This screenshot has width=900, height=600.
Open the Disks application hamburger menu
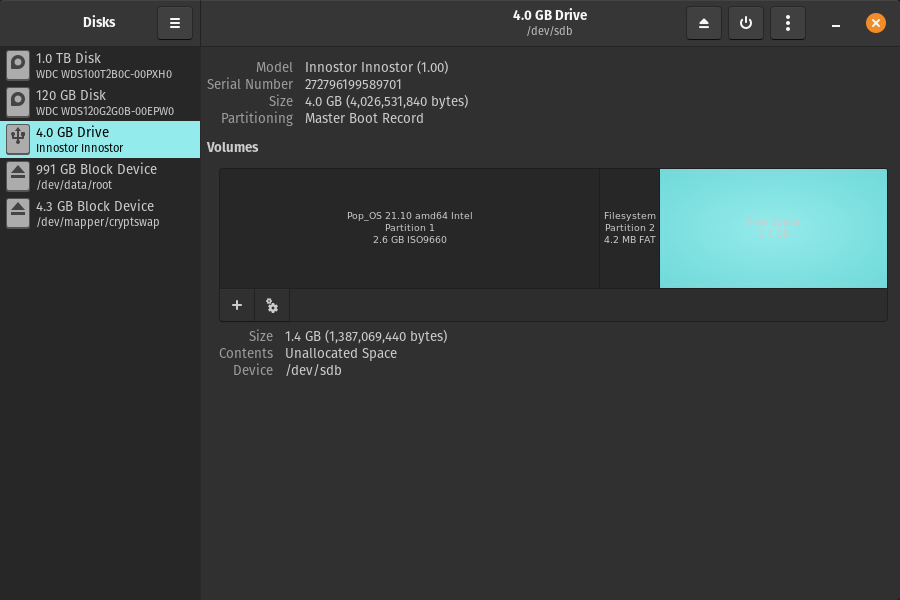click(174, 23)
